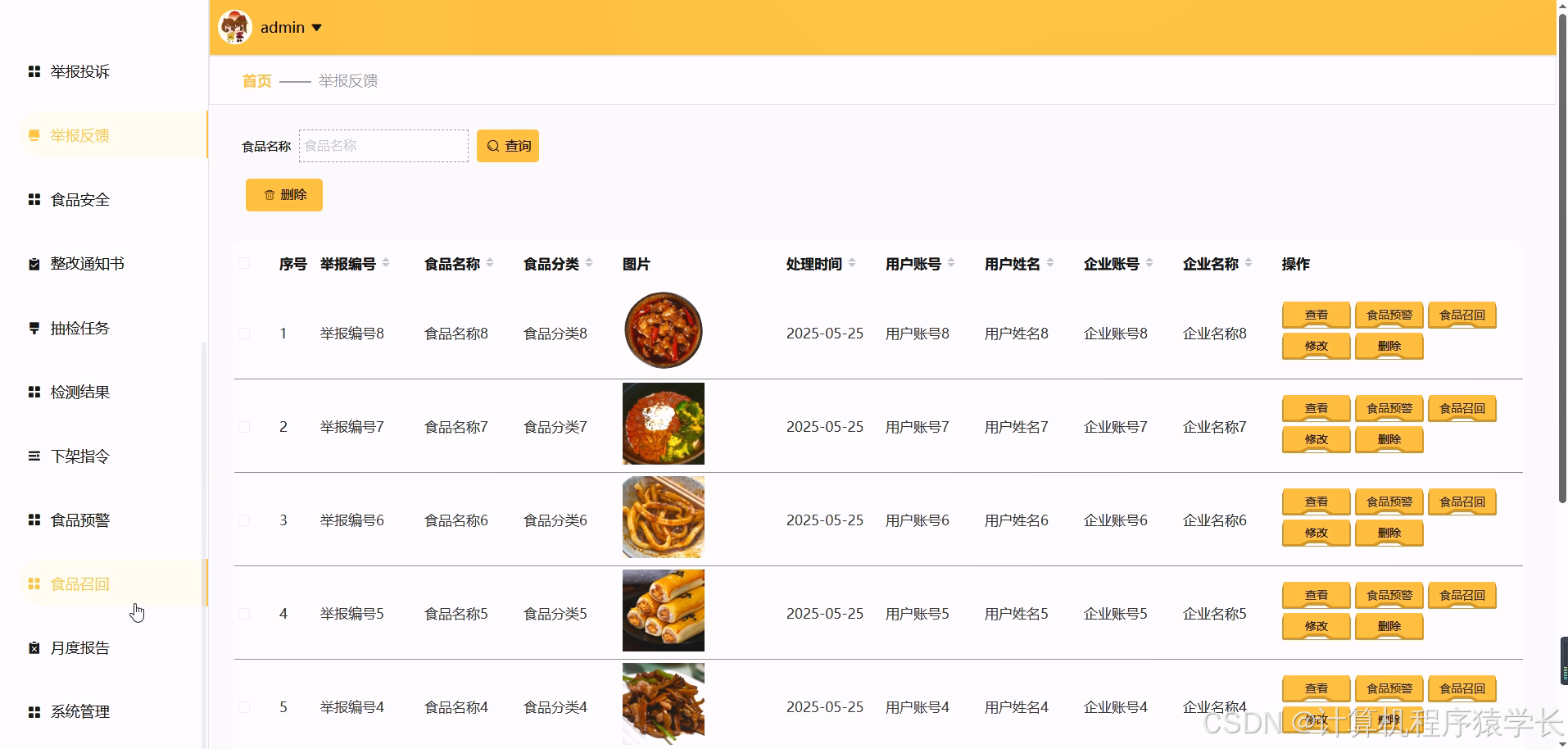Click the 食品安全 menu icon

(x=34, y=199)
